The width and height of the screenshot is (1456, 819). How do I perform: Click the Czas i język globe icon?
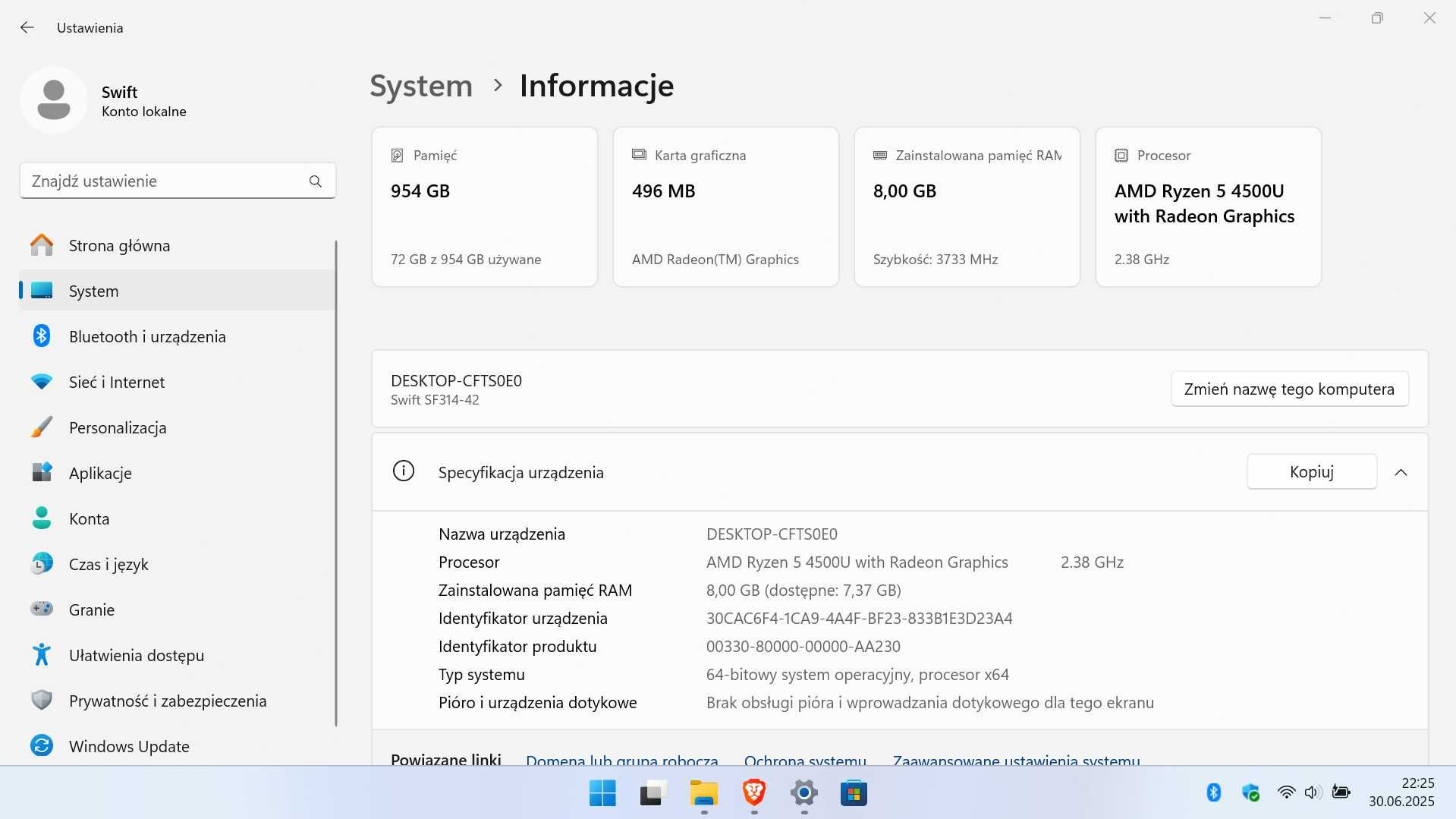tap(42, 564)
